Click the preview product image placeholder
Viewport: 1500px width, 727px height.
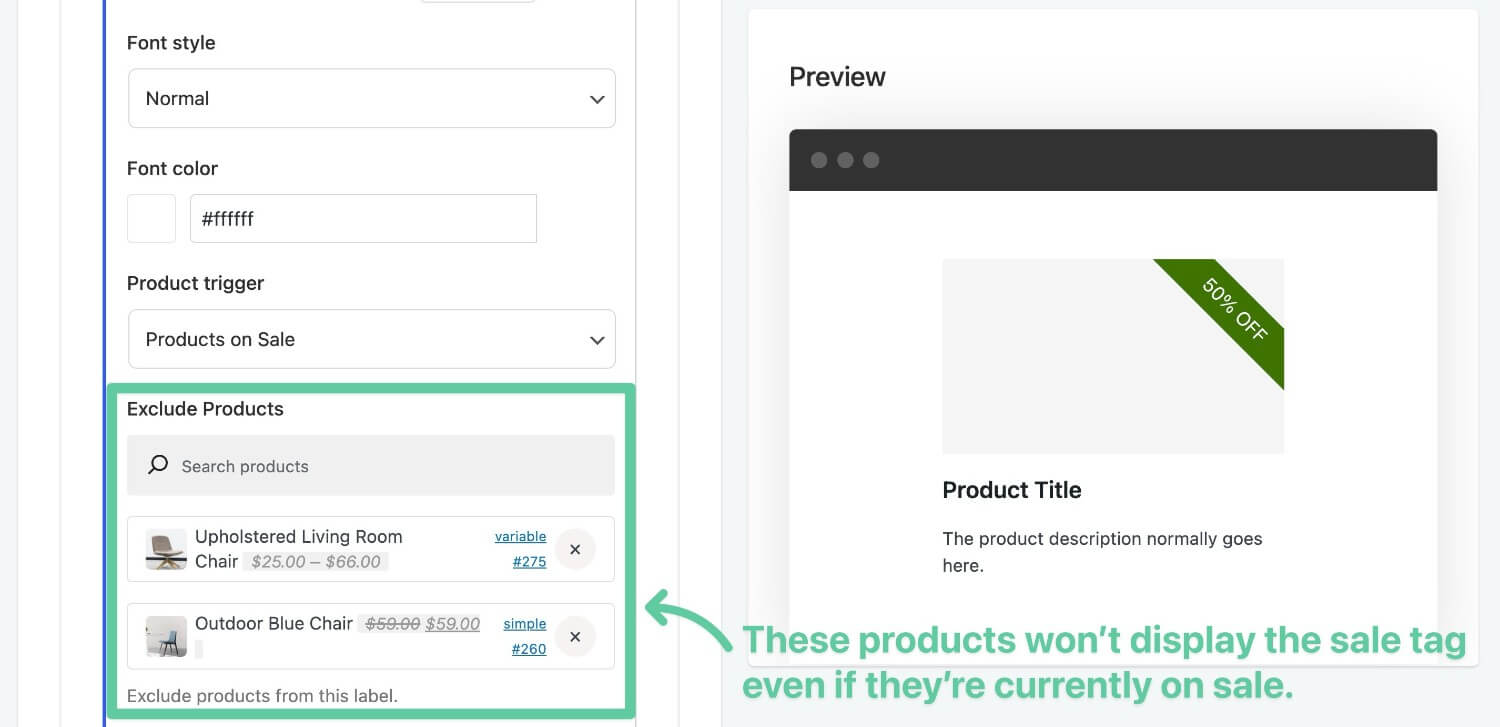[x=1113, y=356]
